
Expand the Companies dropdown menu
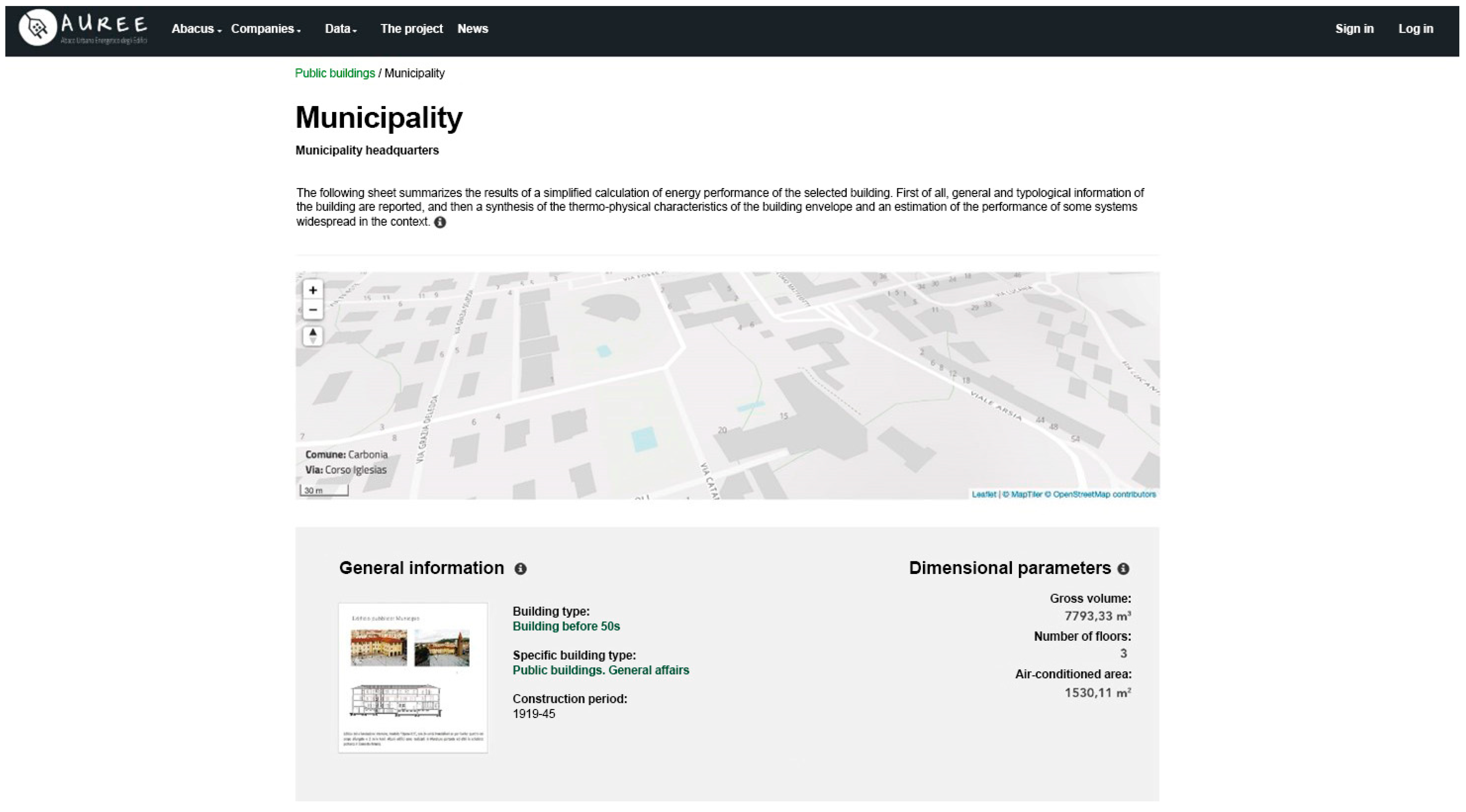pyautogui.click(x=265, y=28)
